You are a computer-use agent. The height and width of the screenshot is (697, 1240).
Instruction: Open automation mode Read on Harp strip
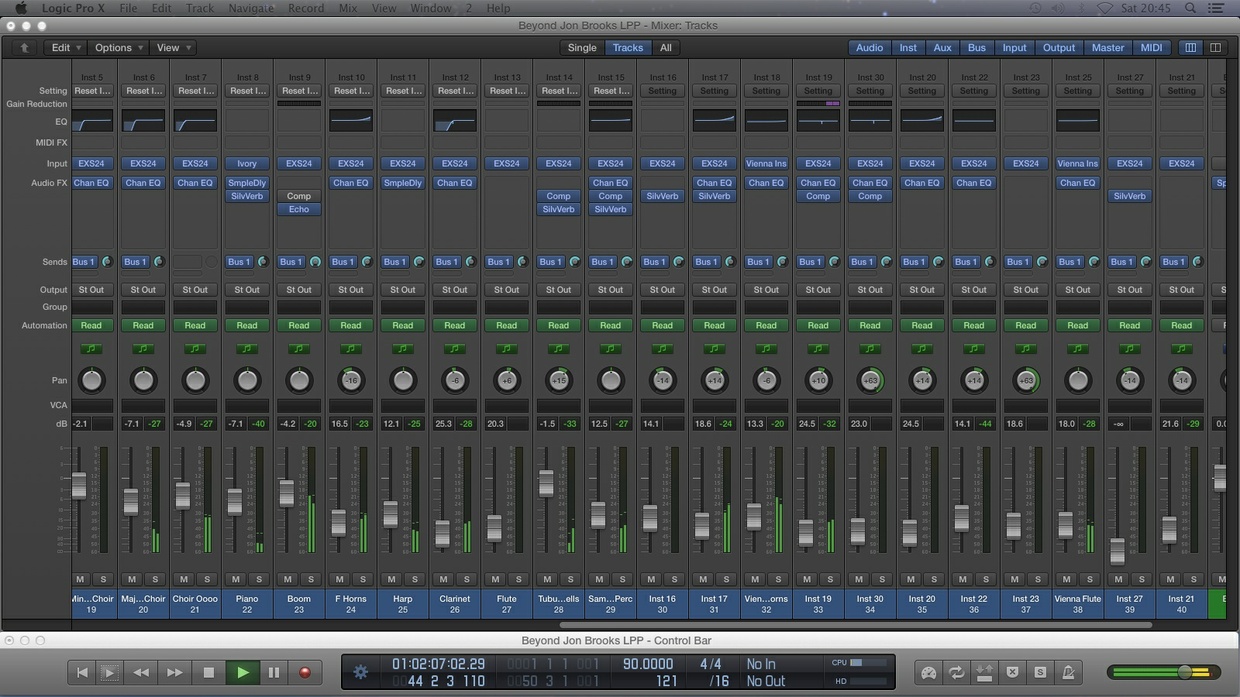(x=403, y=325)
